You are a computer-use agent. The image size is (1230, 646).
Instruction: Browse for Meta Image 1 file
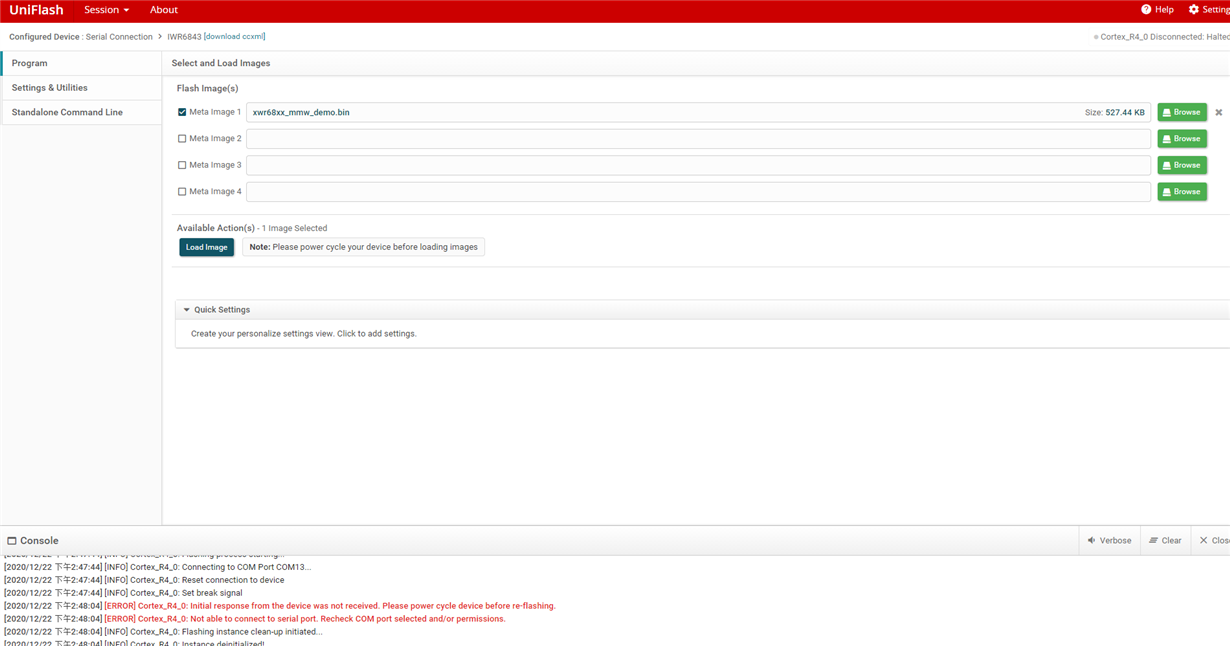[1182, 113]
